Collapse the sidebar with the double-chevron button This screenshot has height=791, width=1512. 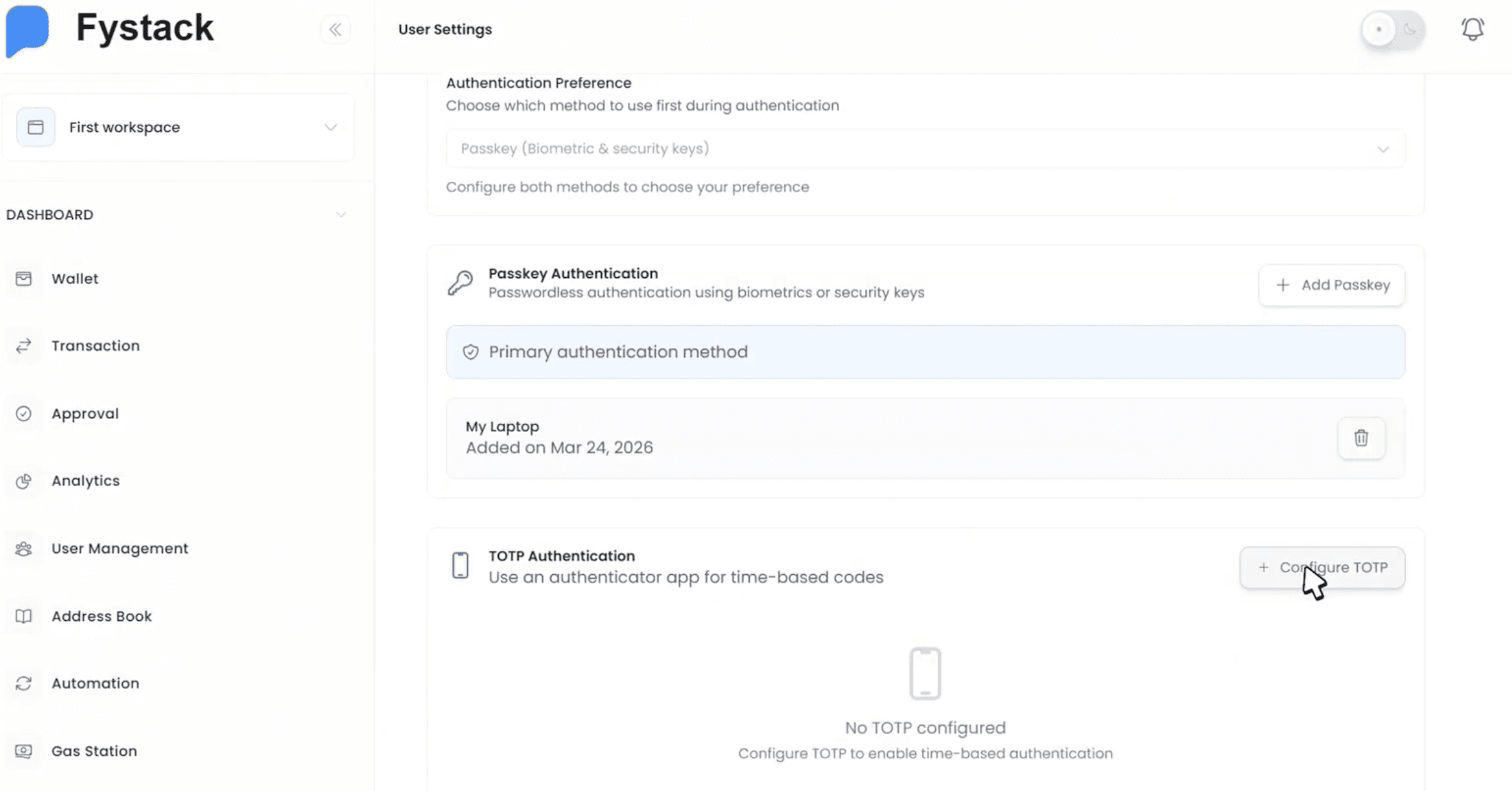click(x=335, y=29)
